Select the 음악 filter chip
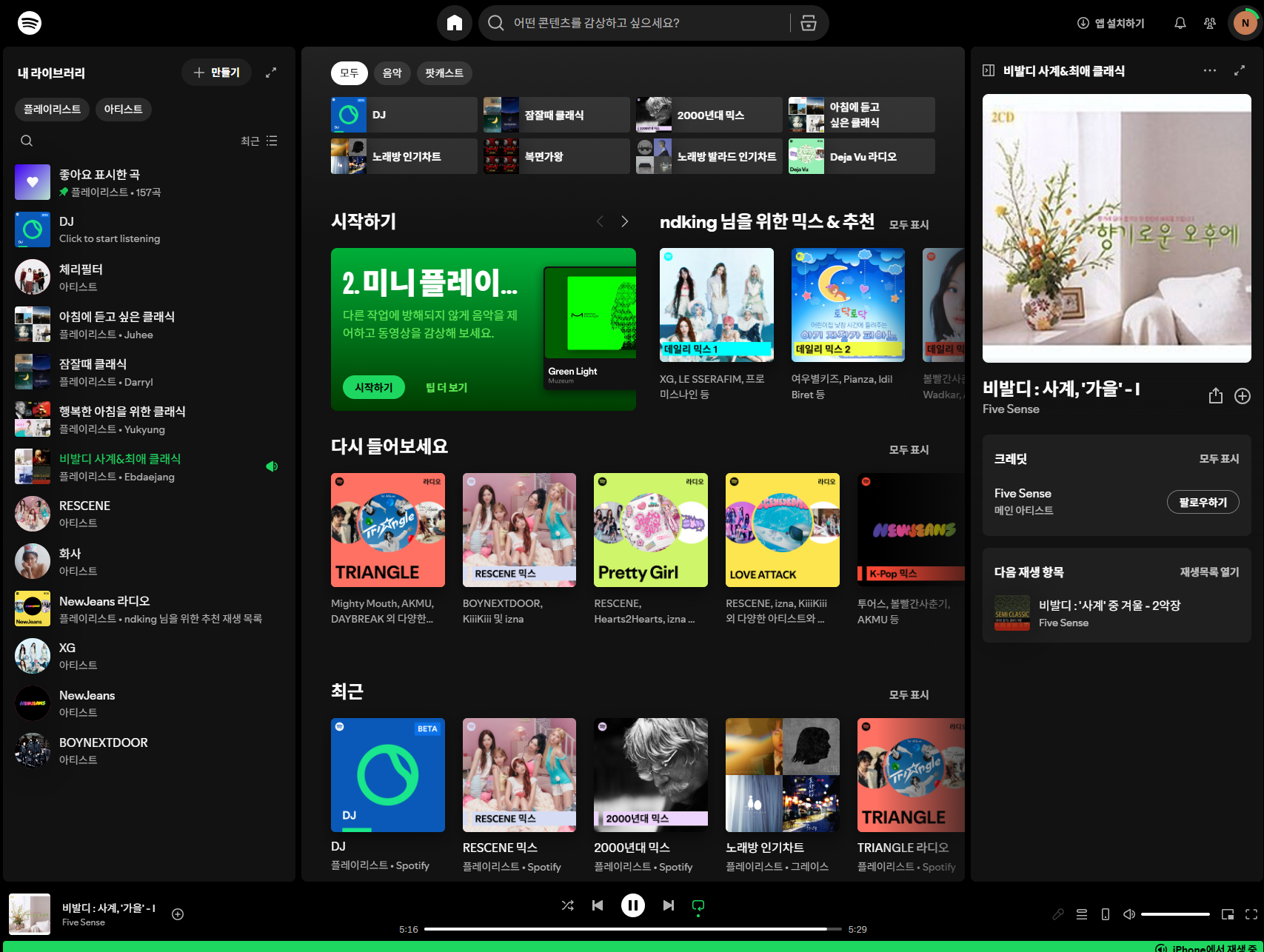 [392, 73]
